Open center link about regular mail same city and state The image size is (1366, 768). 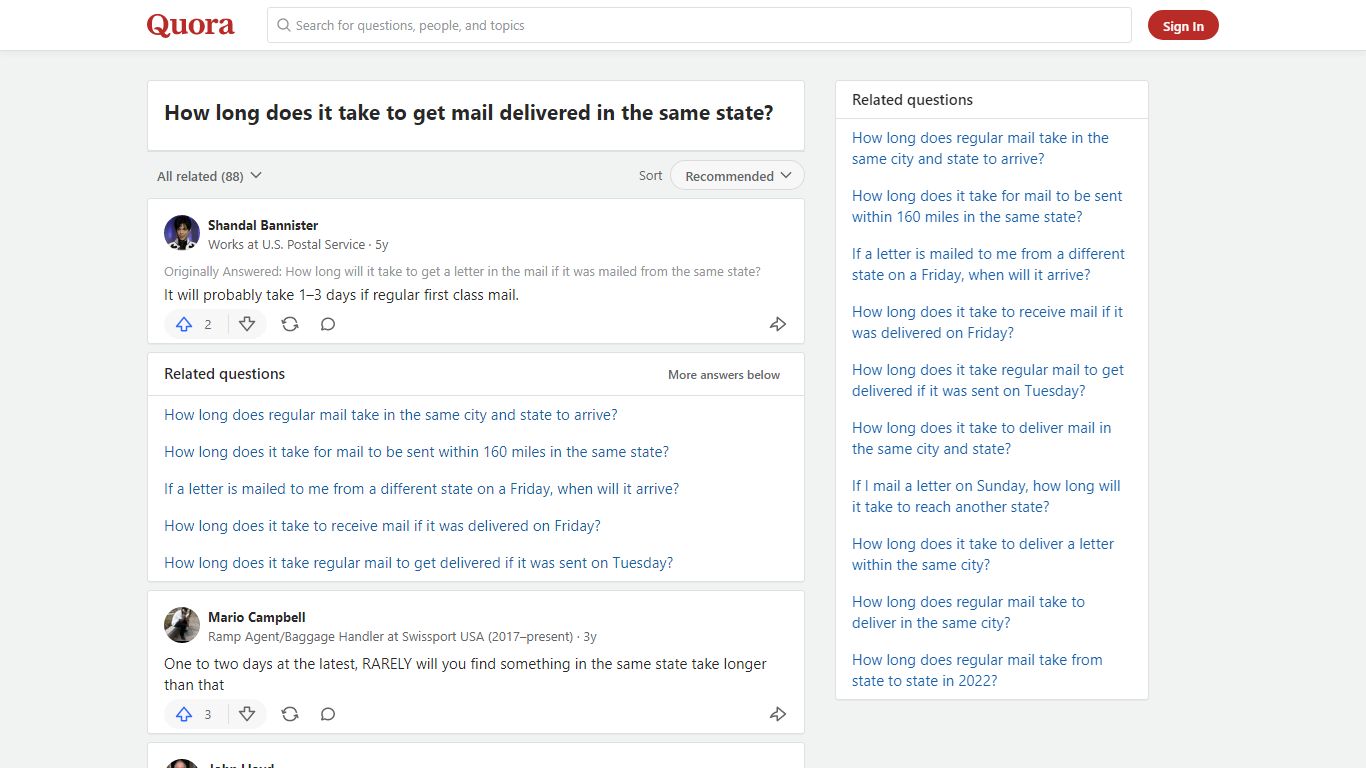coord(391,415)
